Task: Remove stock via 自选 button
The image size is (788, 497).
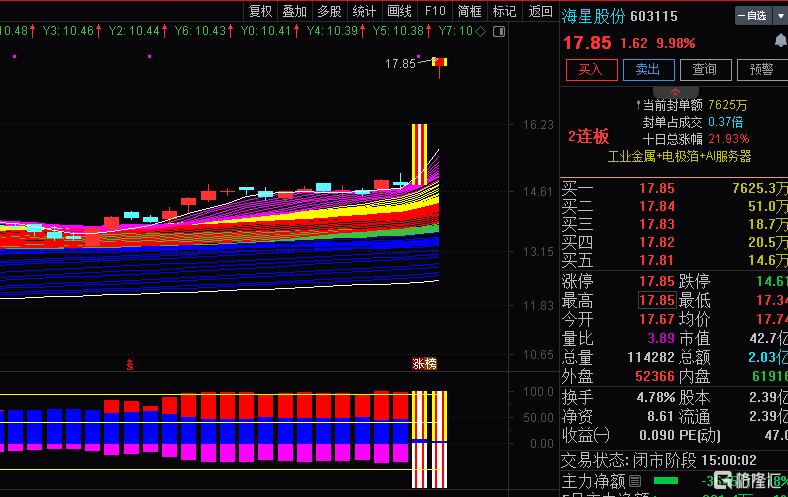Action: tap(752, 16)
